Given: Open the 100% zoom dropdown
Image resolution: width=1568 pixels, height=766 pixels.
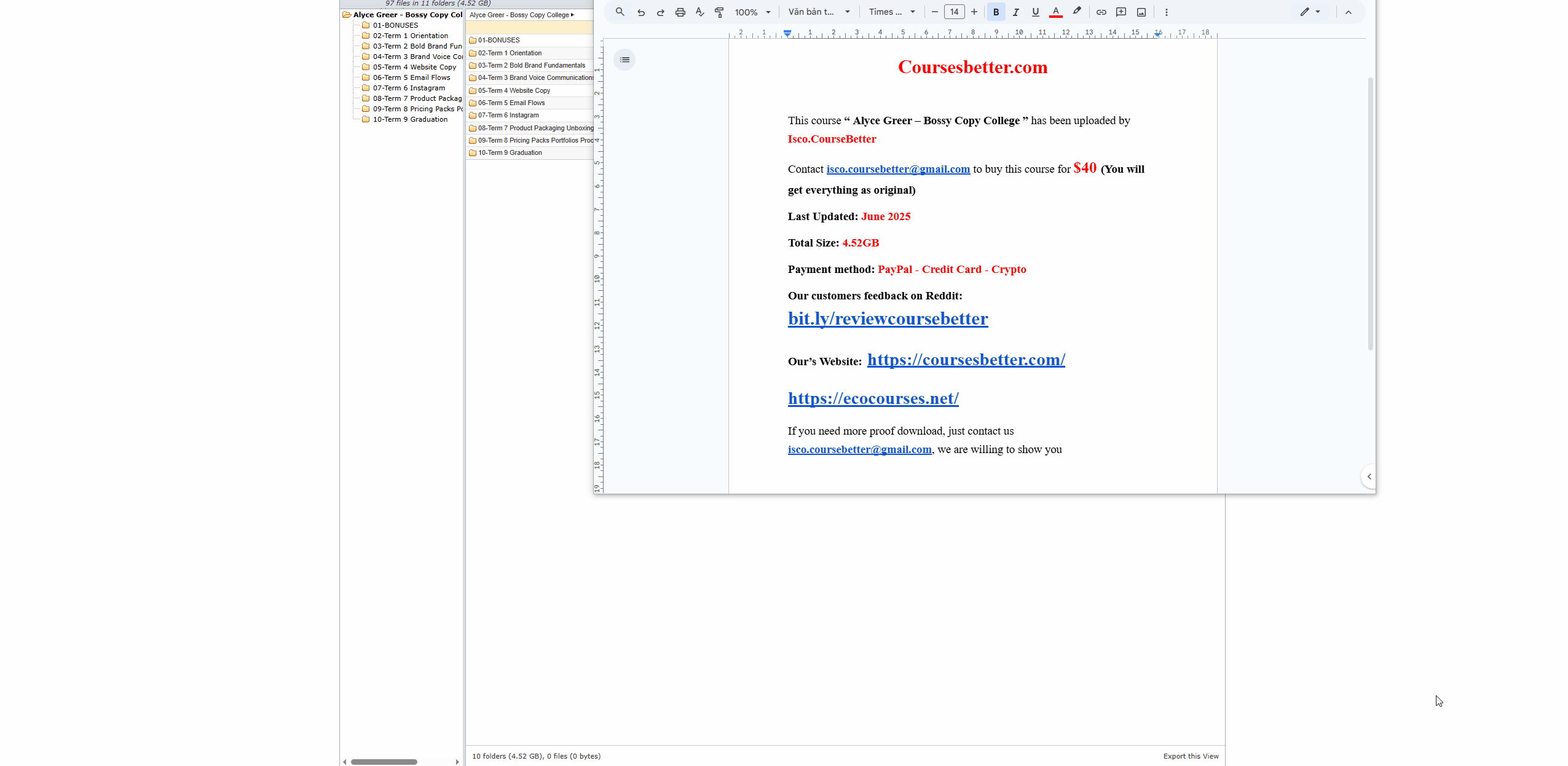Looking at the screenshot, I should click(752, 12).
